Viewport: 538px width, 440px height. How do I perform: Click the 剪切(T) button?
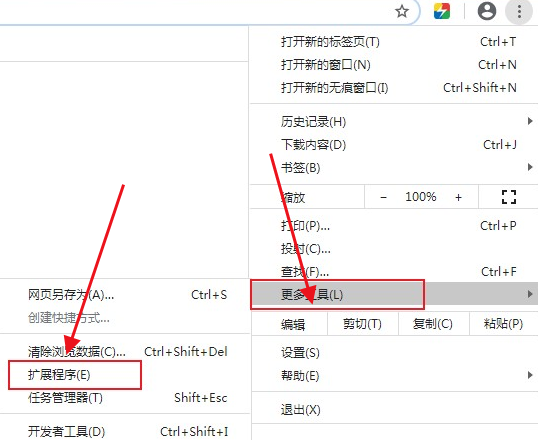[x=362, y=324]
